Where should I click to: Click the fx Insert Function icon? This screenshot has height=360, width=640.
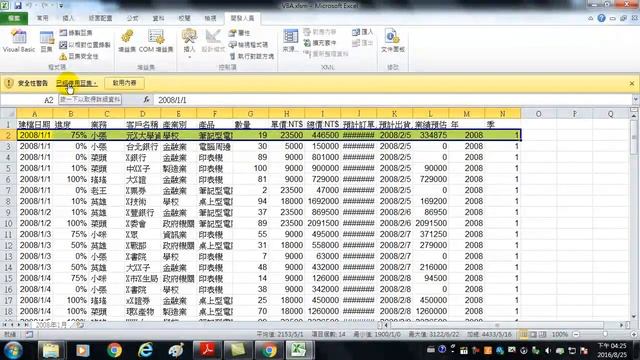[146, 100]
